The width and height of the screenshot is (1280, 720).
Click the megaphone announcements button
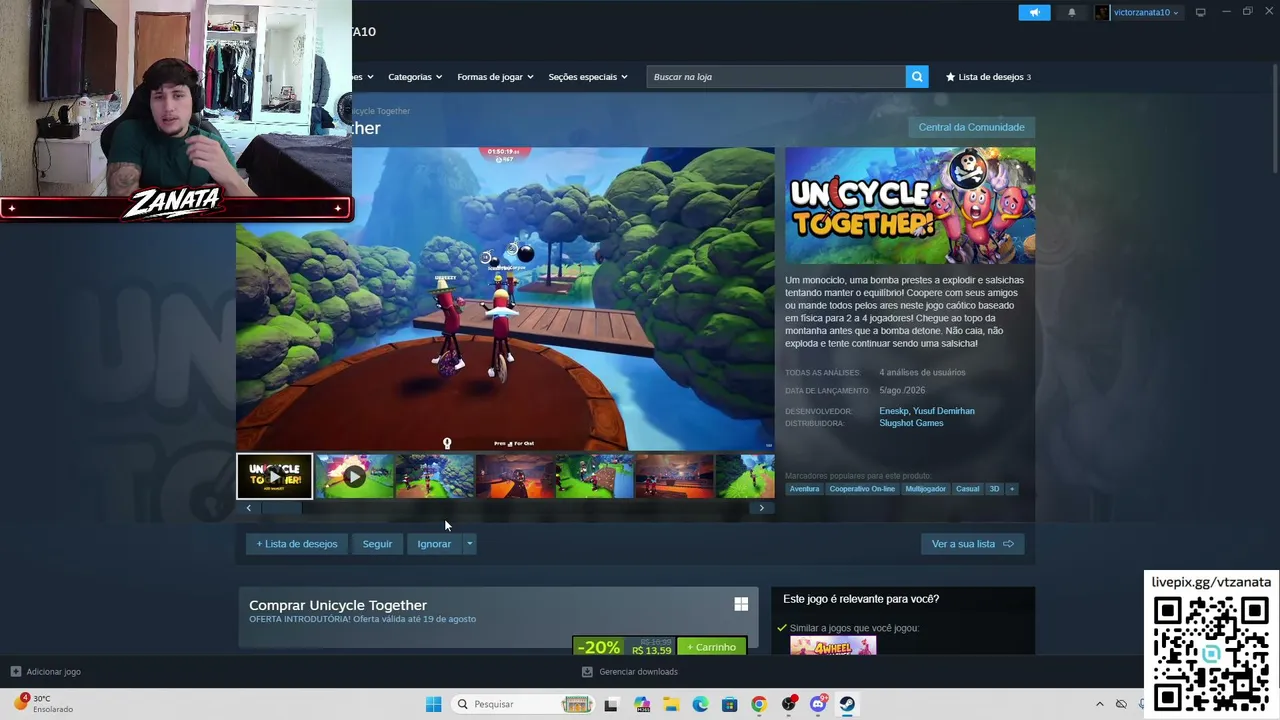(1035, 12)
